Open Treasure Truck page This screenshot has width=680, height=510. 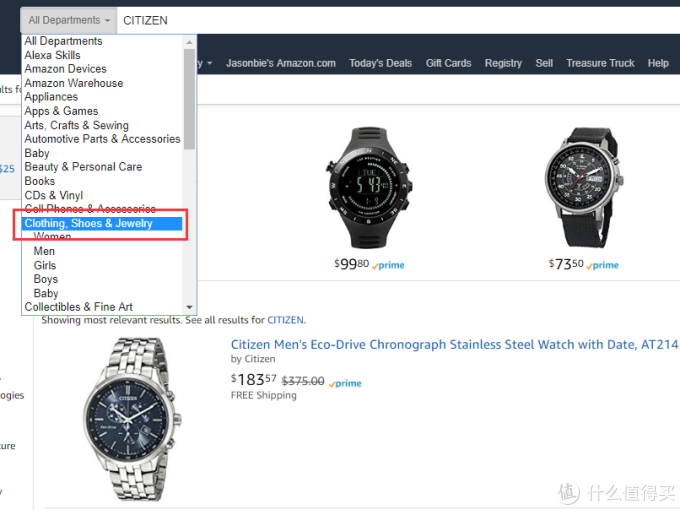(600, 63)
